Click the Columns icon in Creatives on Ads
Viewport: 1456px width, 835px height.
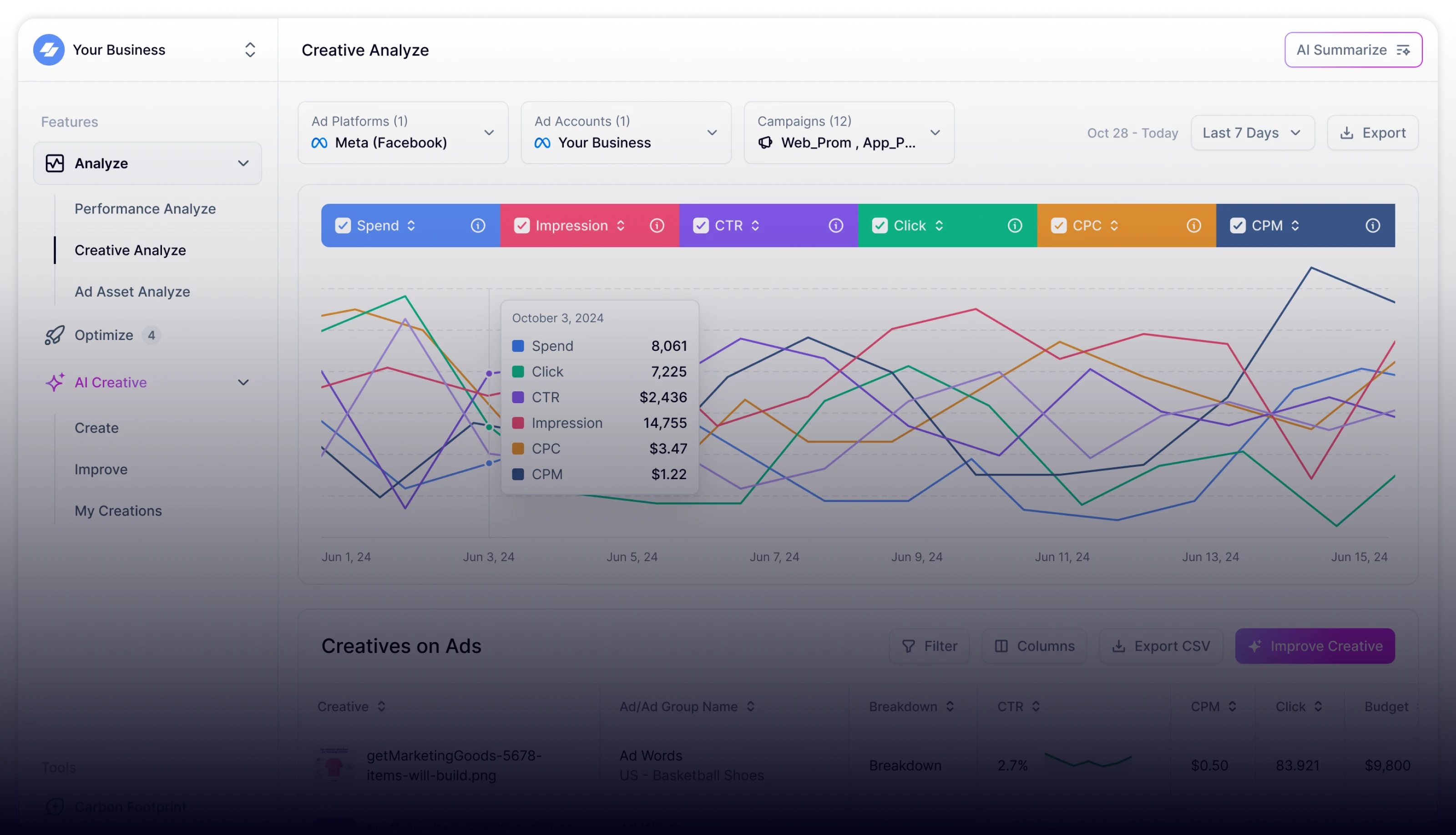[x=1002, y=646]
